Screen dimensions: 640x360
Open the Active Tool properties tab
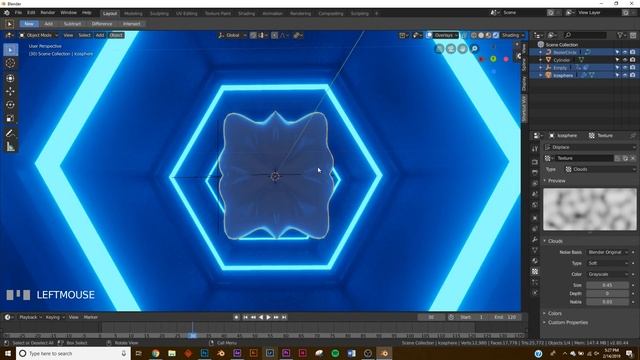point(535,149)
